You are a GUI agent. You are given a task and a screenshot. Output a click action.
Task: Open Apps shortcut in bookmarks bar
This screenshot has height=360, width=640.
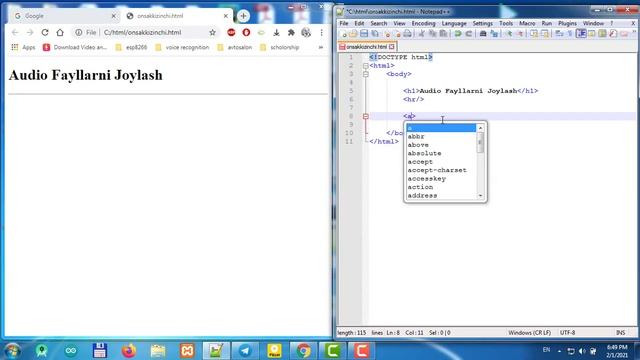23,47
